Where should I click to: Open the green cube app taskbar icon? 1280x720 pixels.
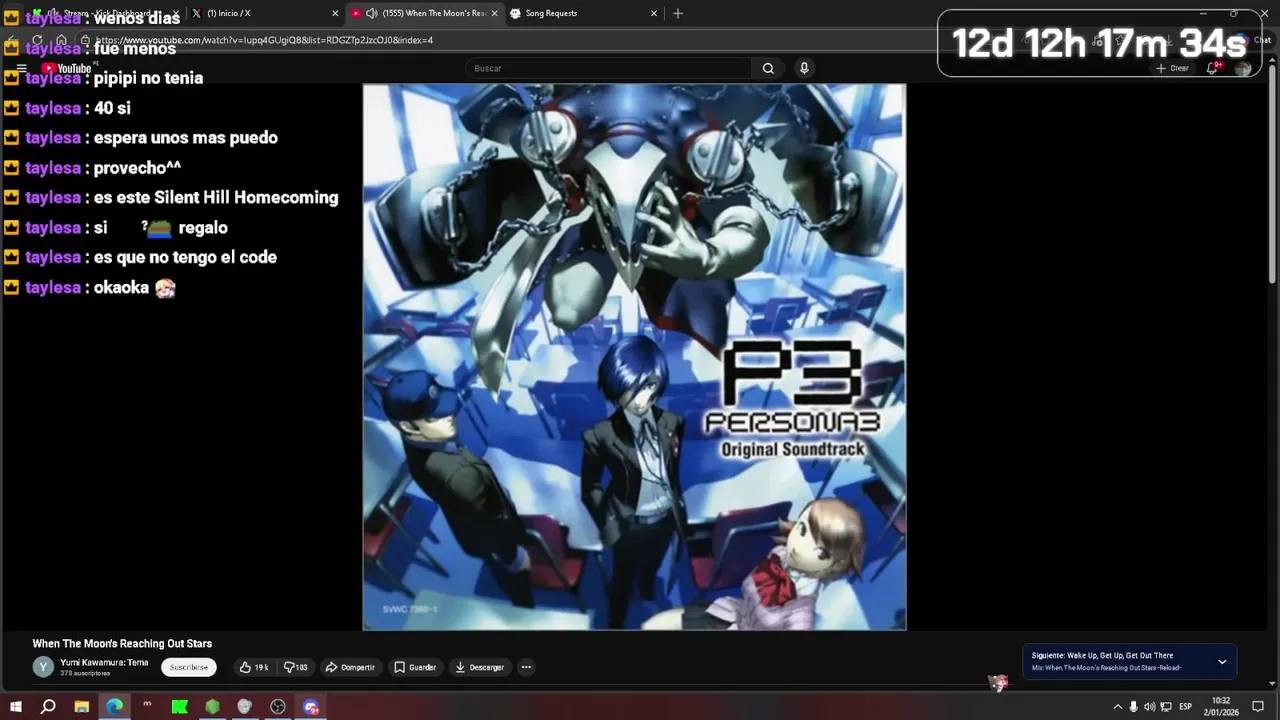click(x=212, y=707)
